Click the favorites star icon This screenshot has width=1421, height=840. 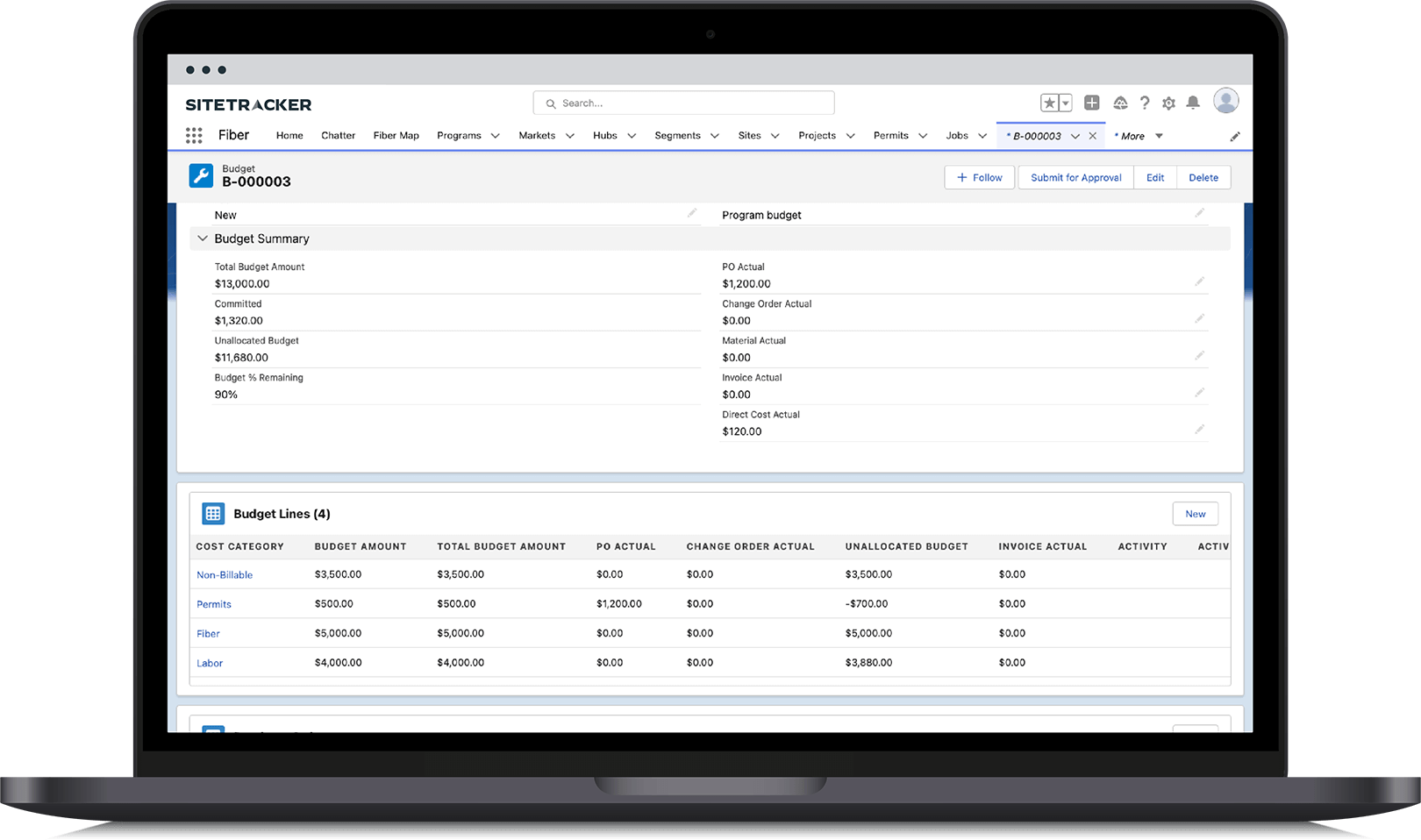point(1049,103)
